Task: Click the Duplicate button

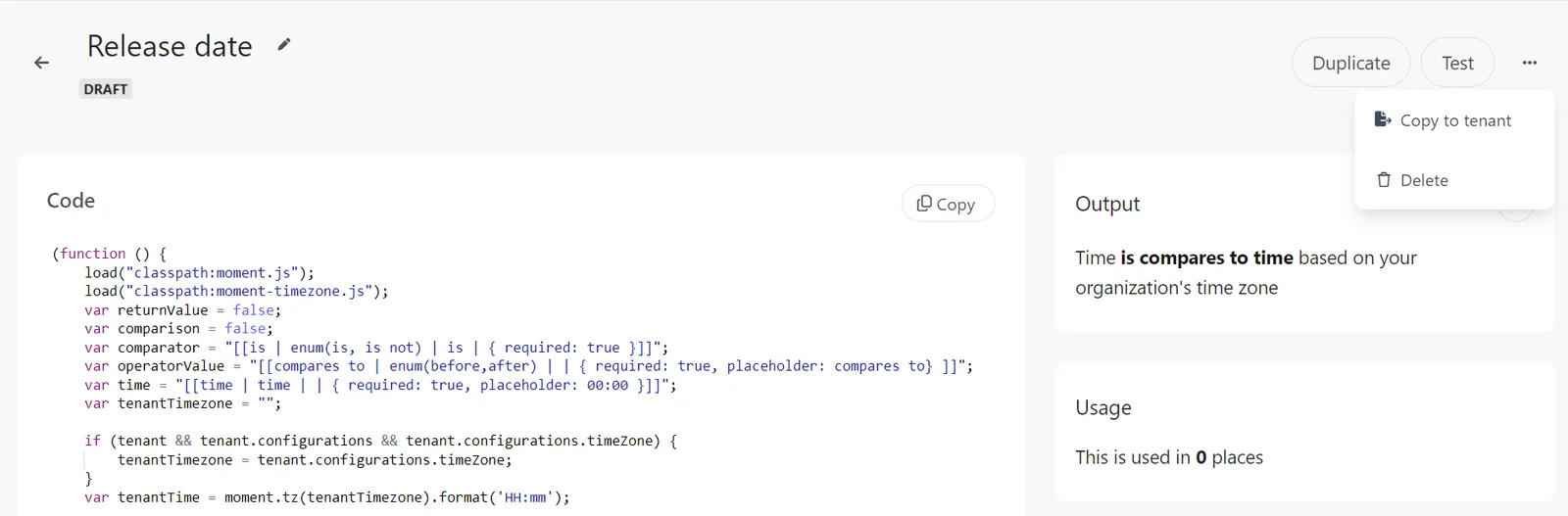Action: coord(1350,63)
